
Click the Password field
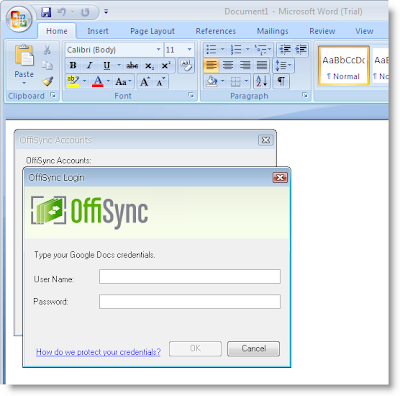click(x=190, y=302)
